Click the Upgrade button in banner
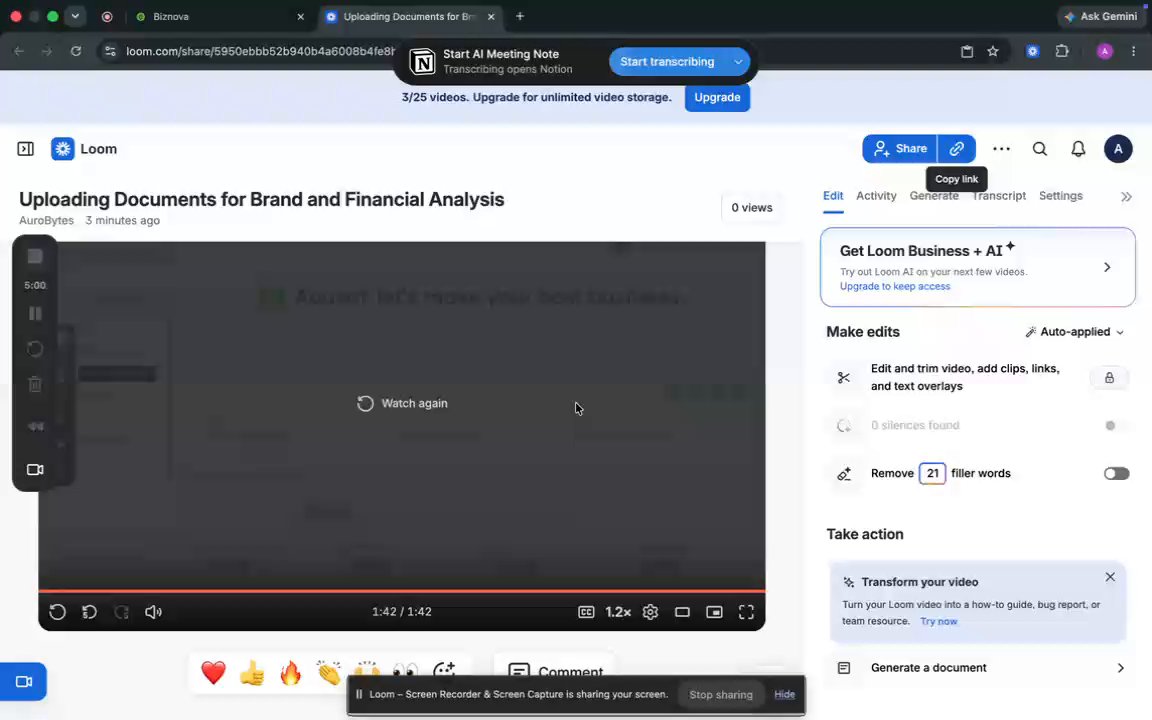Viewport: 1152px width, 720px height. point(717,97)
